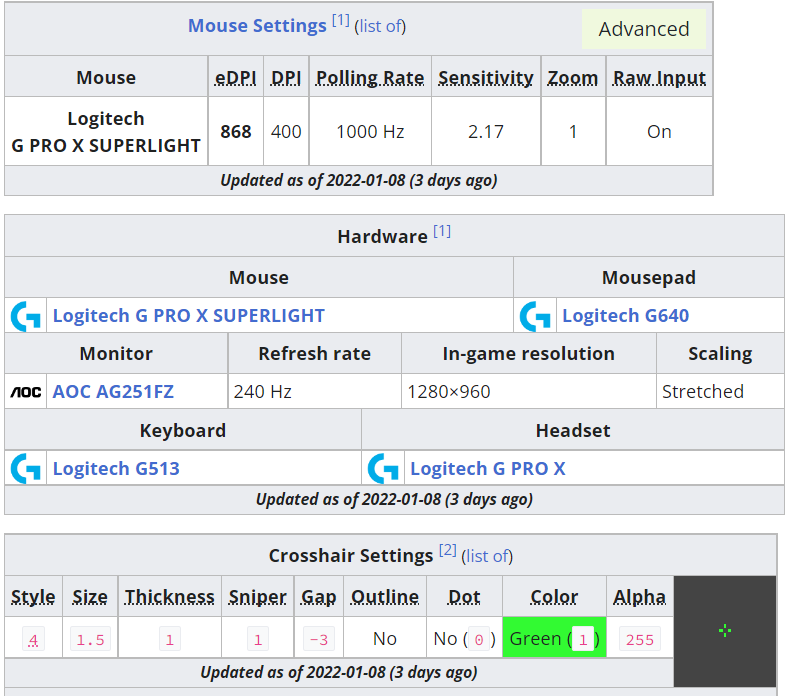Click the Hardware table's updated date text
The height and width of the screenshot is (696, 791).
click(394, 499)
